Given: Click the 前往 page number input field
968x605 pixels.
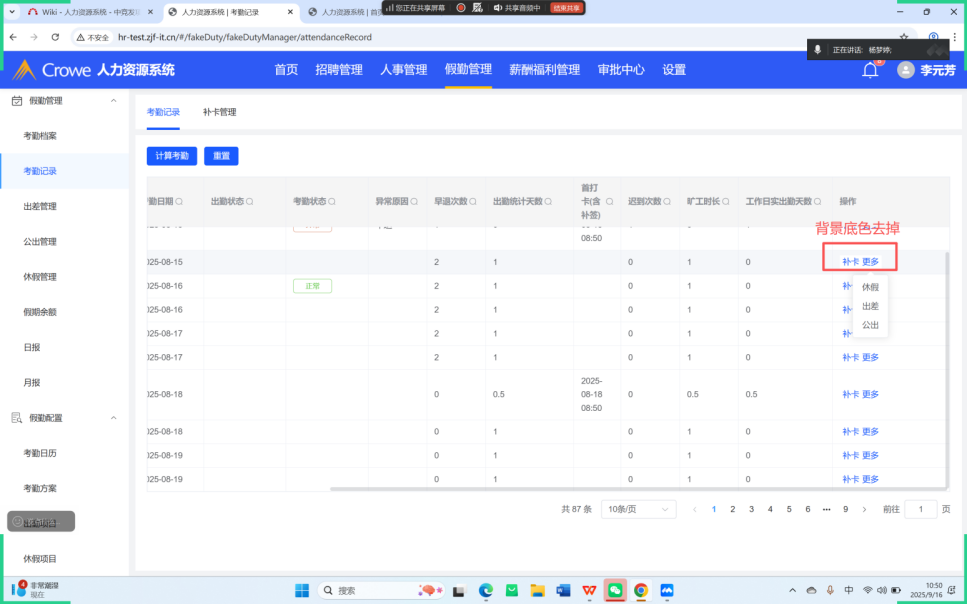Looking at the screenshot, I should point(921,509).
